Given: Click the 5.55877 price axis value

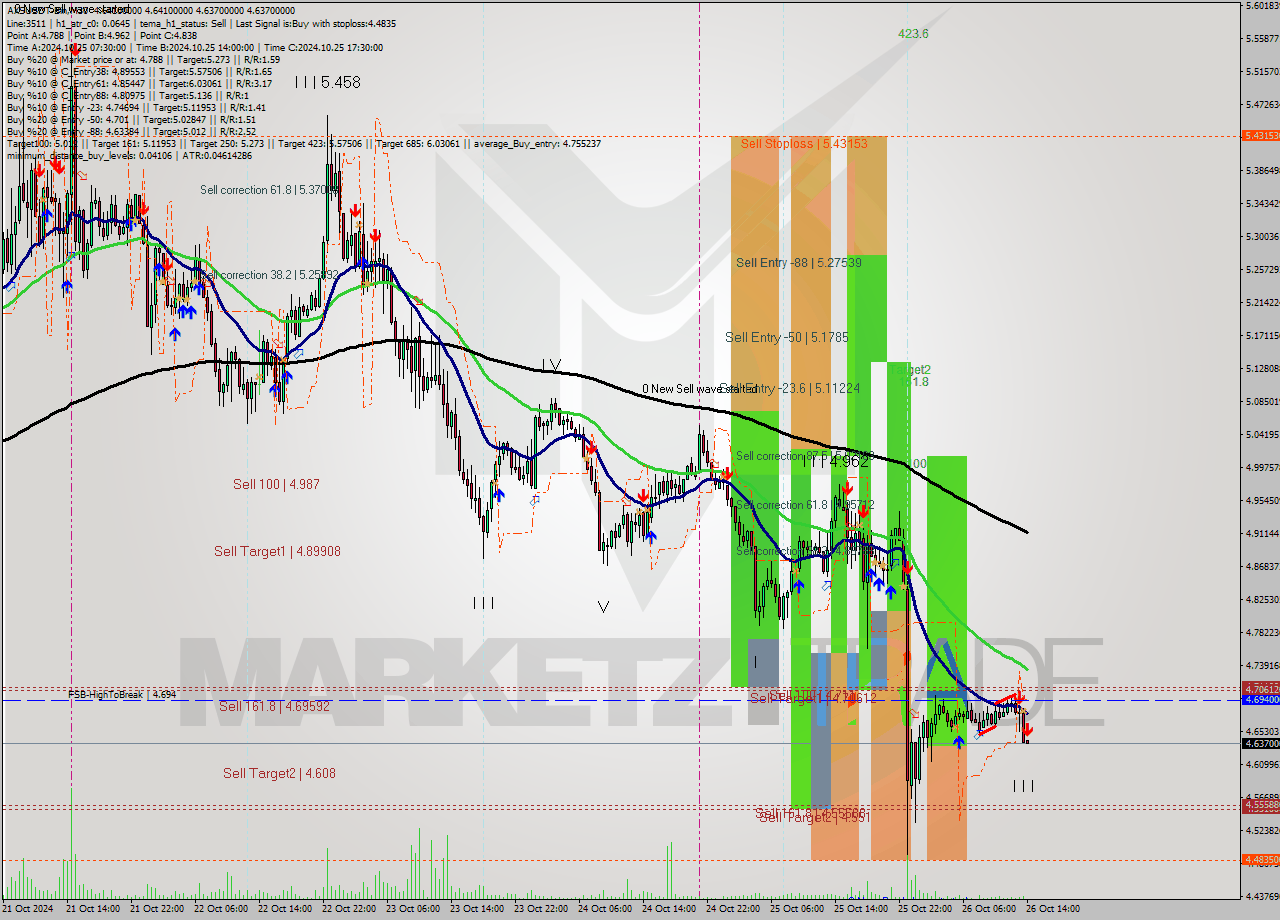Looking at the screenshot, I should [x=1262, y=39].
